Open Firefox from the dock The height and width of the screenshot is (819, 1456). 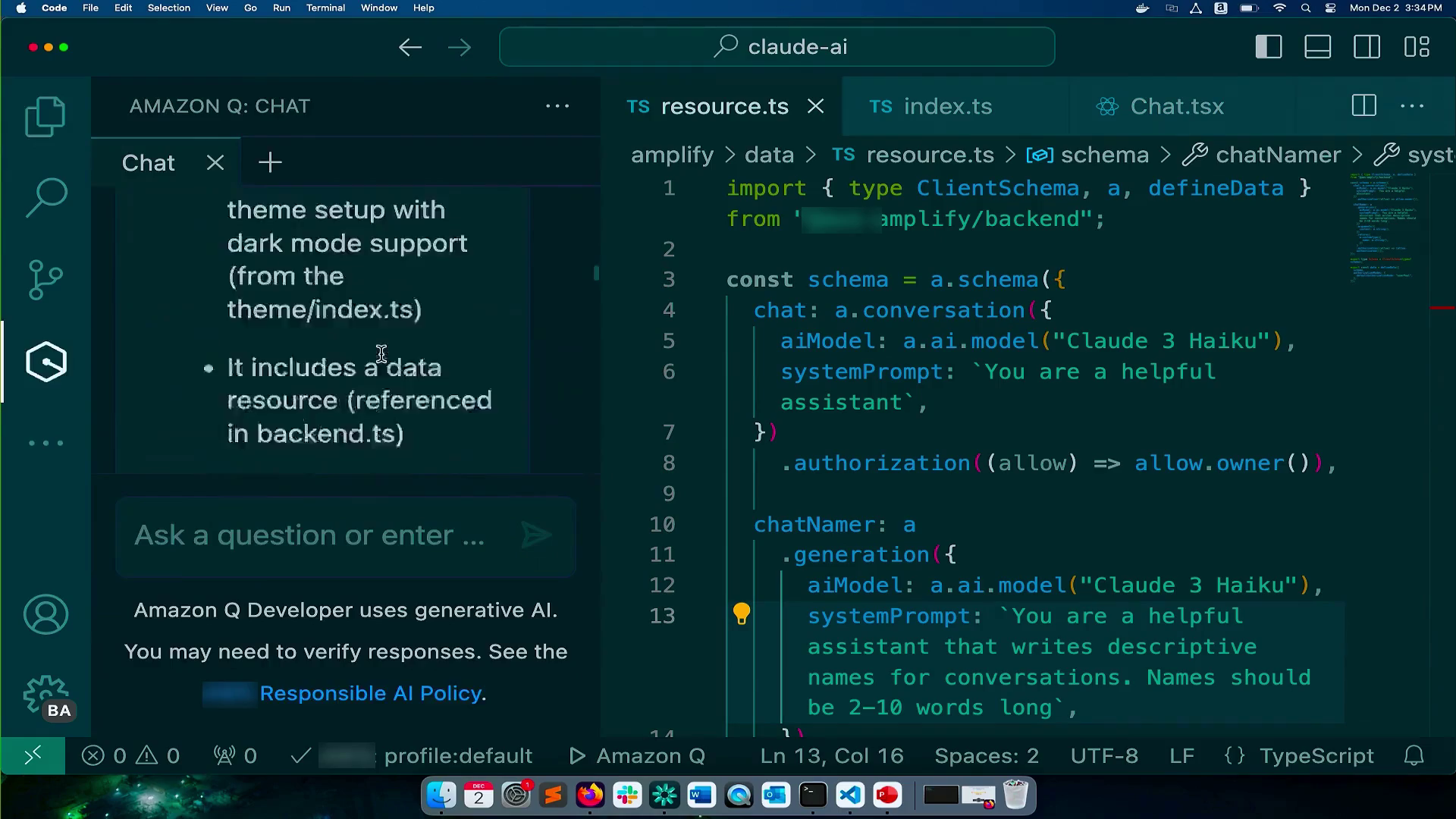click(590, 795)
